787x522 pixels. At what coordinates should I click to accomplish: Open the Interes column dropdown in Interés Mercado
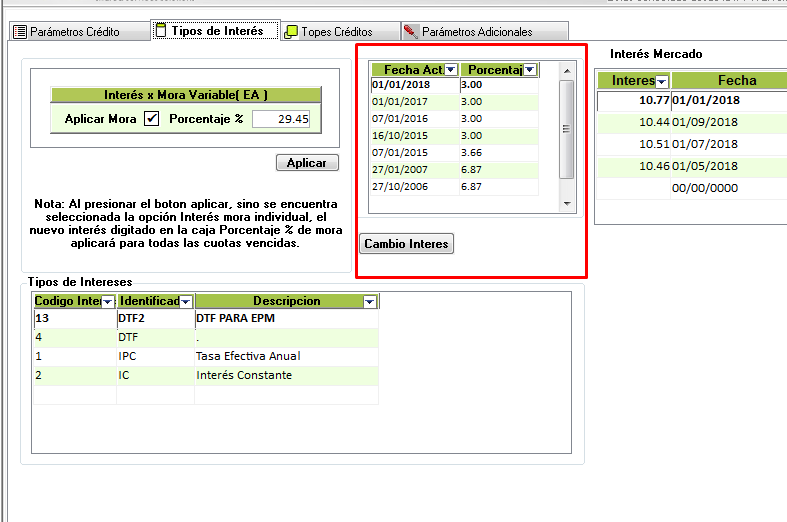click(661, 81)
